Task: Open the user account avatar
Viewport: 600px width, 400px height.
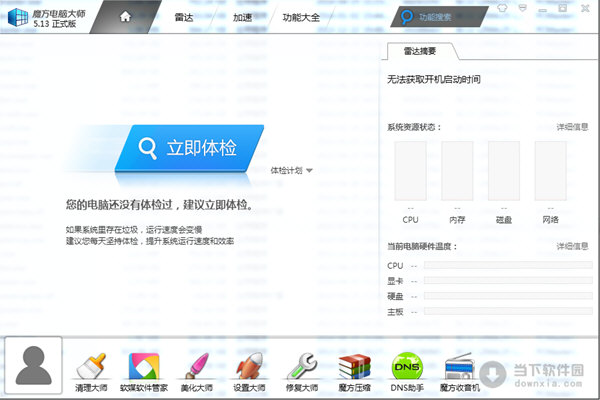Action: [34, 365]
